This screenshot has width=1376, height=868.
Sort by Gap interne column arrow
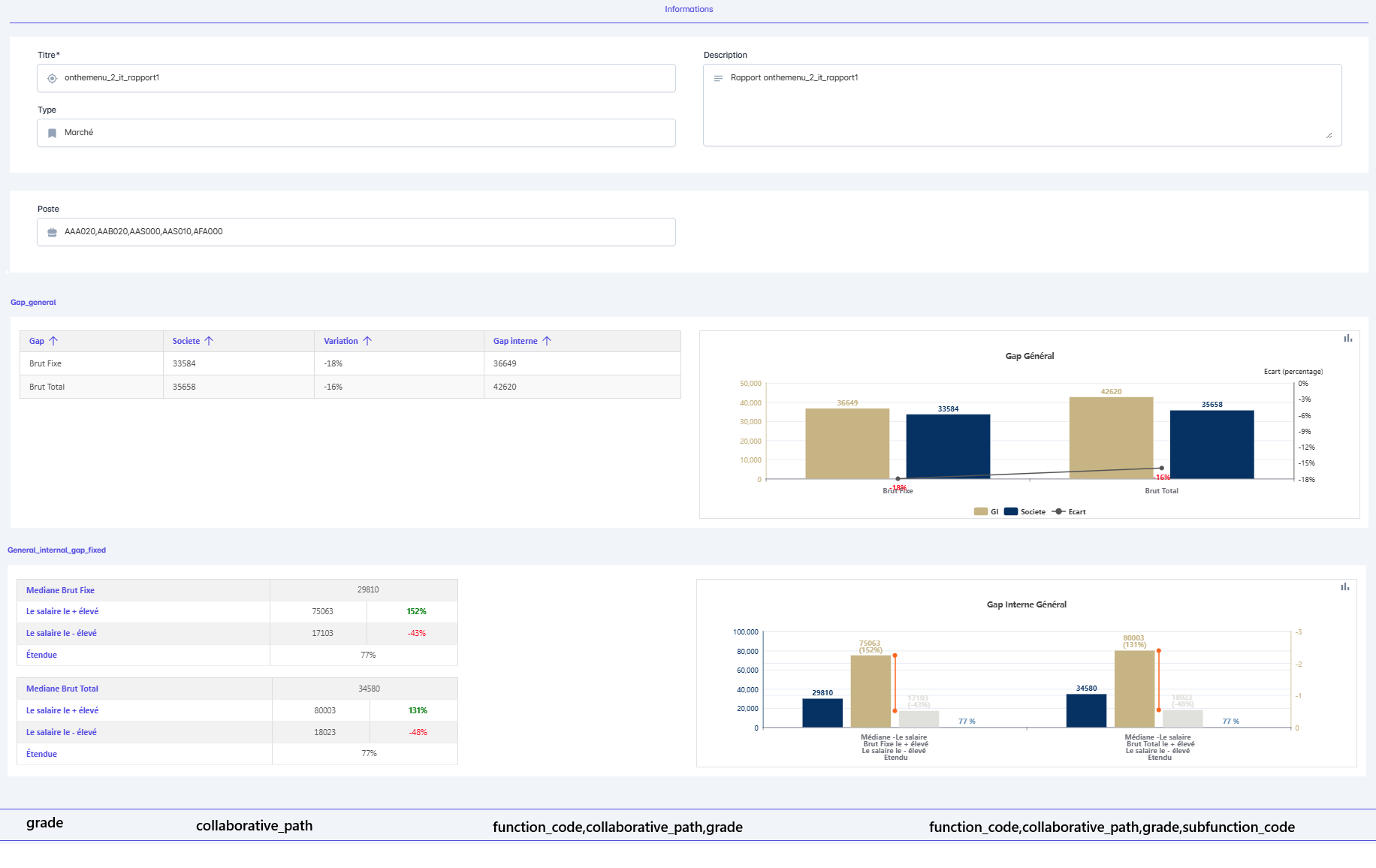point(547,341)
